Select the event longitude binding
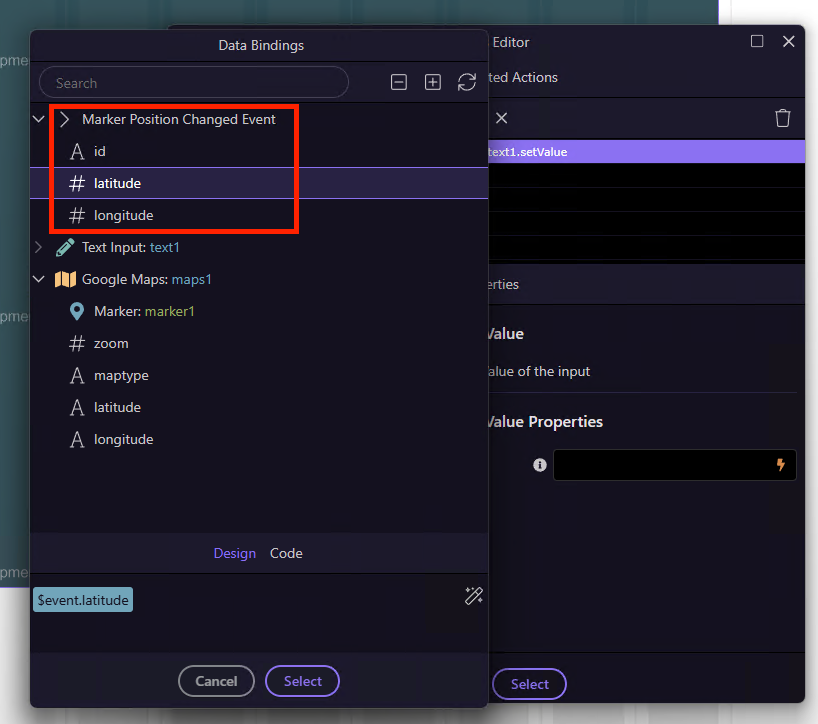The width and height of the screenshot is (818, 724). click(123, 215)
